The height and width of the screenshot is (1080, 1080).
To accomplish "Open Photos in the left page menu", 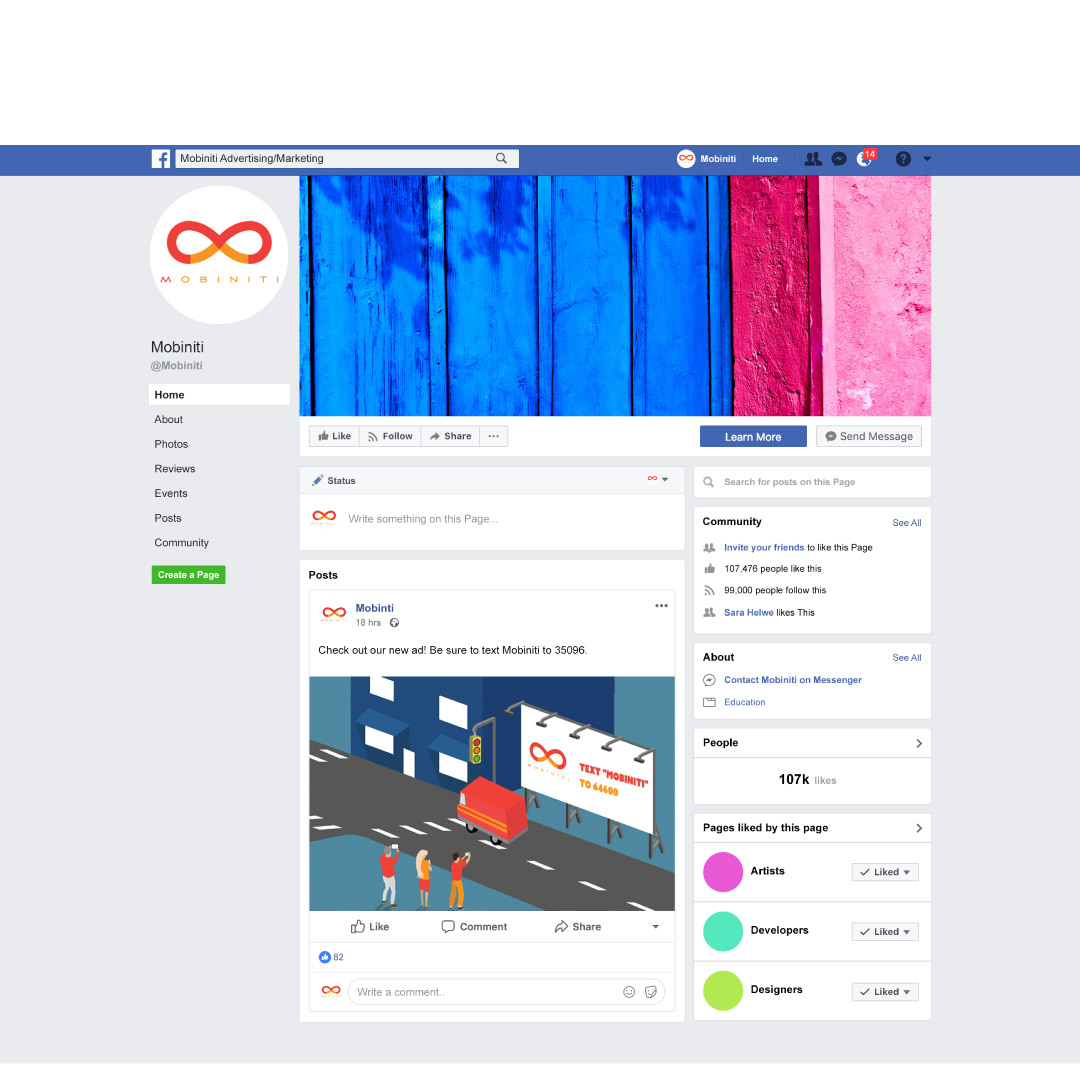I will coord(172,444).
